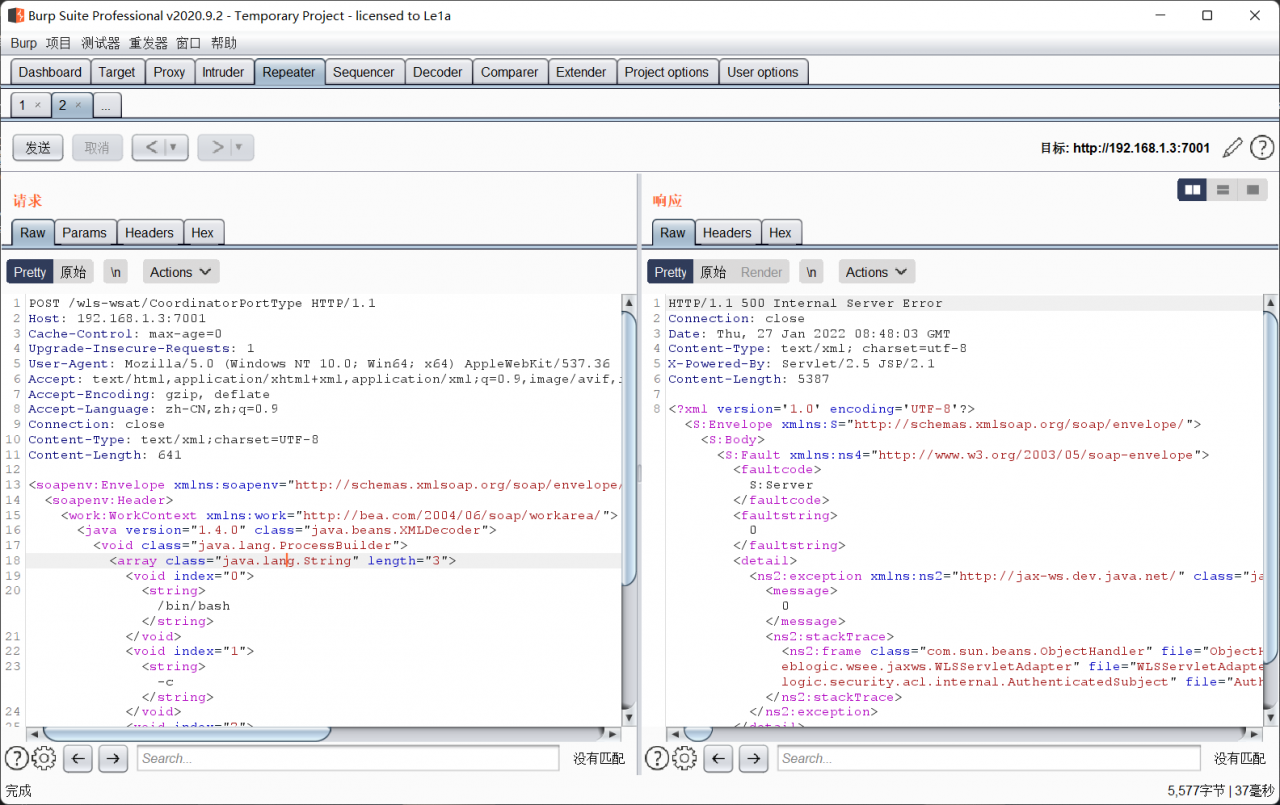Open the 项目 menu
This screenshot has height=805, width=1280.
tap(59, 43)
